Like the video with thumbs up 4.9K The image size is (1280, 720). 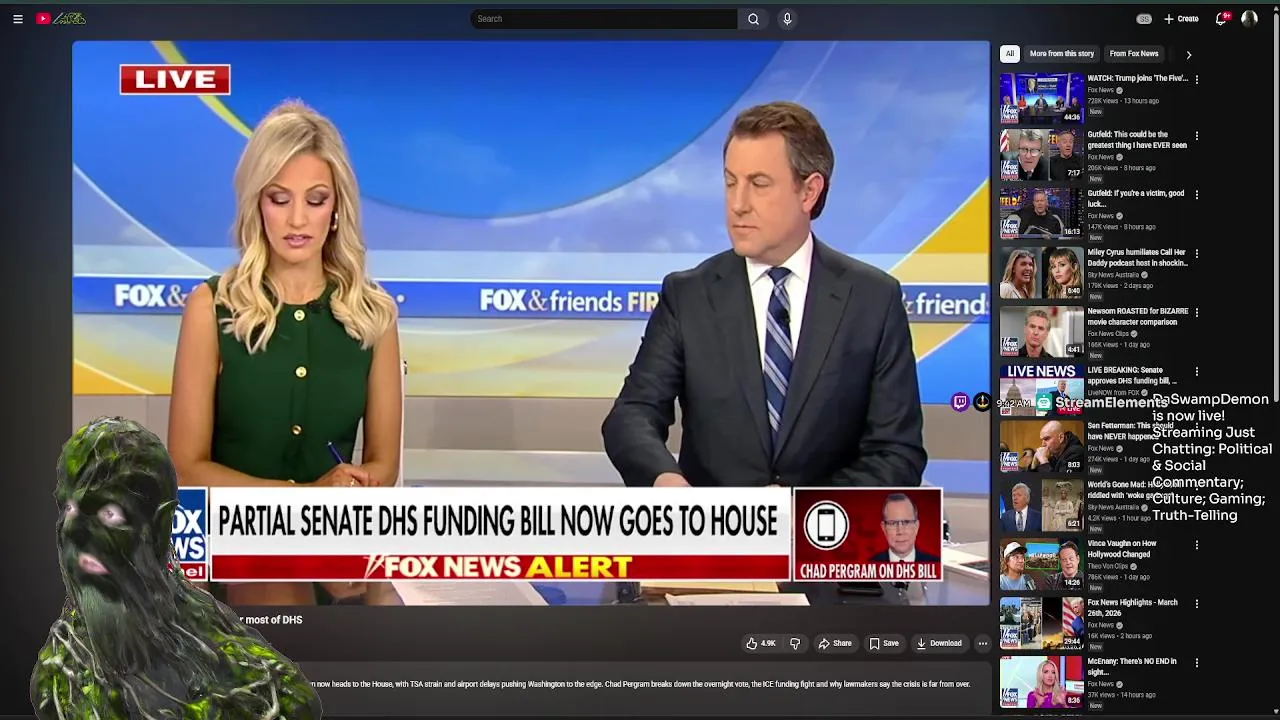[761, 644]
